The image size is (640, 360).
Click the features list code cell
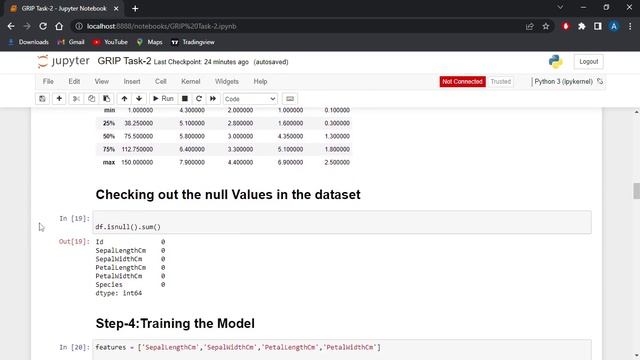[342, 349]
